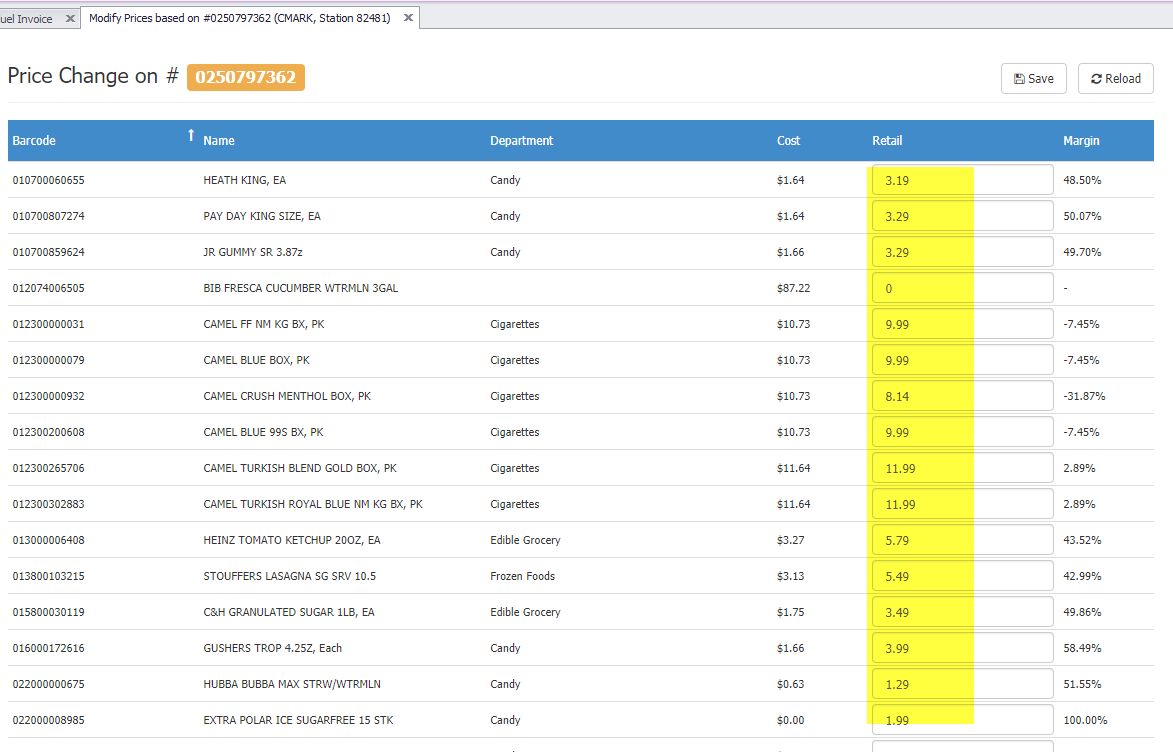Select barcode 010700807274
The height and width of the screenshot is (752, 1173).
coord(49,216)
